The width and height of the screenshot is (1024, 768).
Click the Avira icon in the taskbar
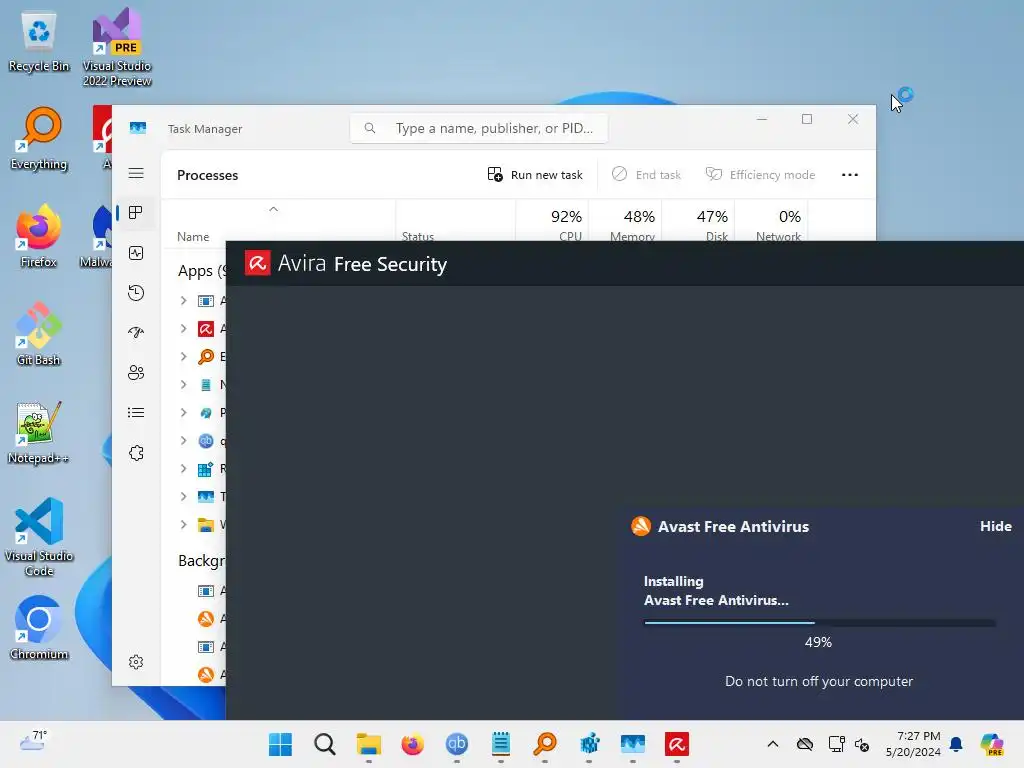click(677, 744)
